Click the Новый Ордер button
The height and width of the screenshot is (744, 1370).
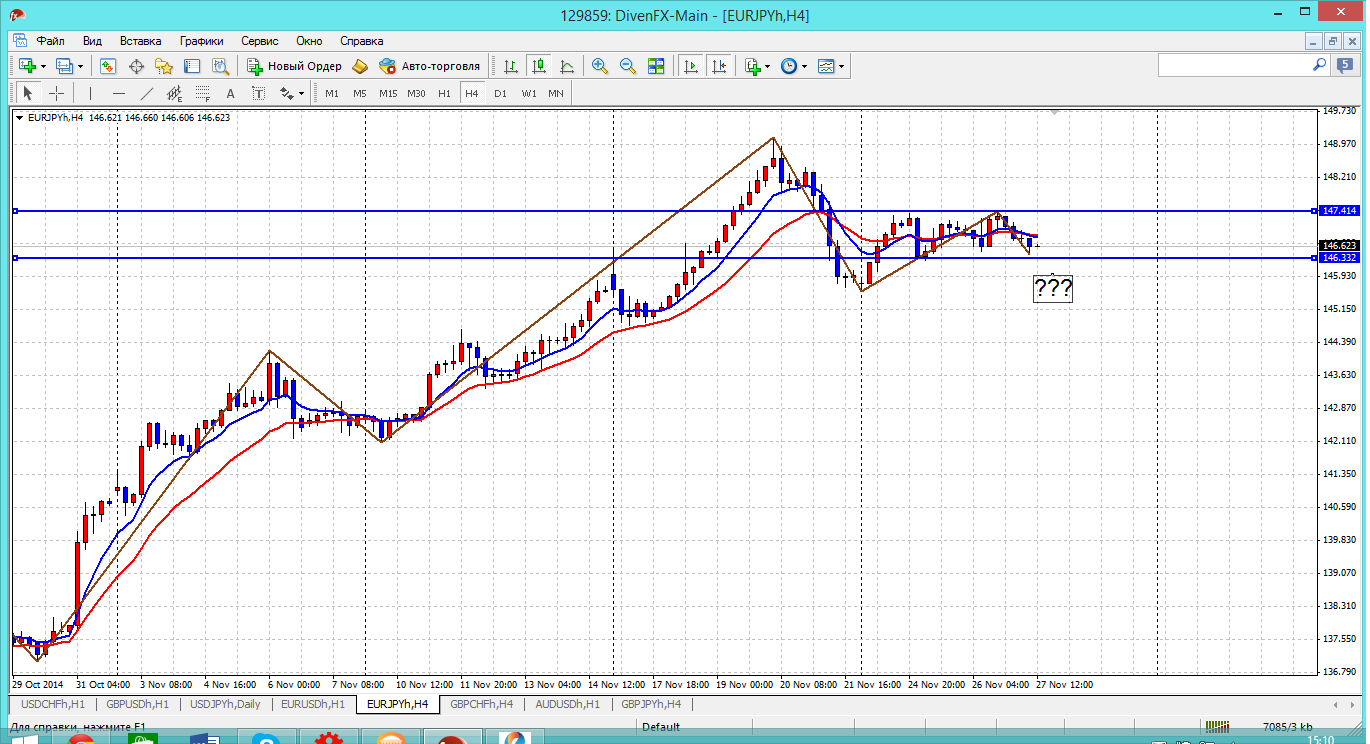point(294,66)
